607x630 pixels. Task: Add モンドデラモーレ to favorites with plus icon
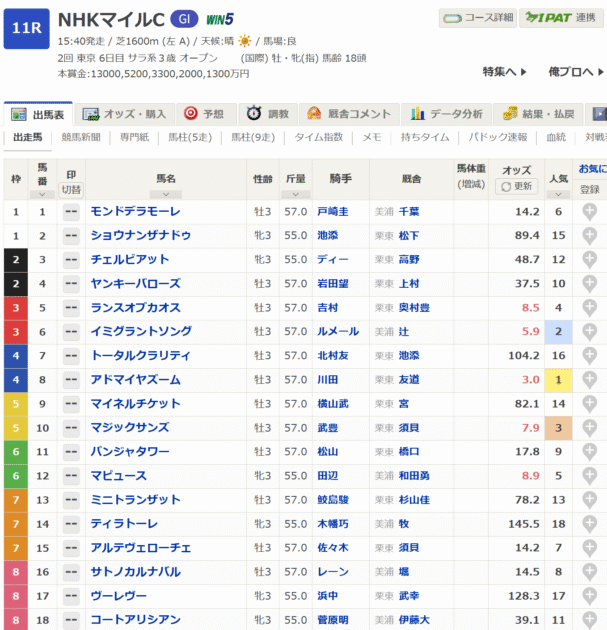coord(589,212)
